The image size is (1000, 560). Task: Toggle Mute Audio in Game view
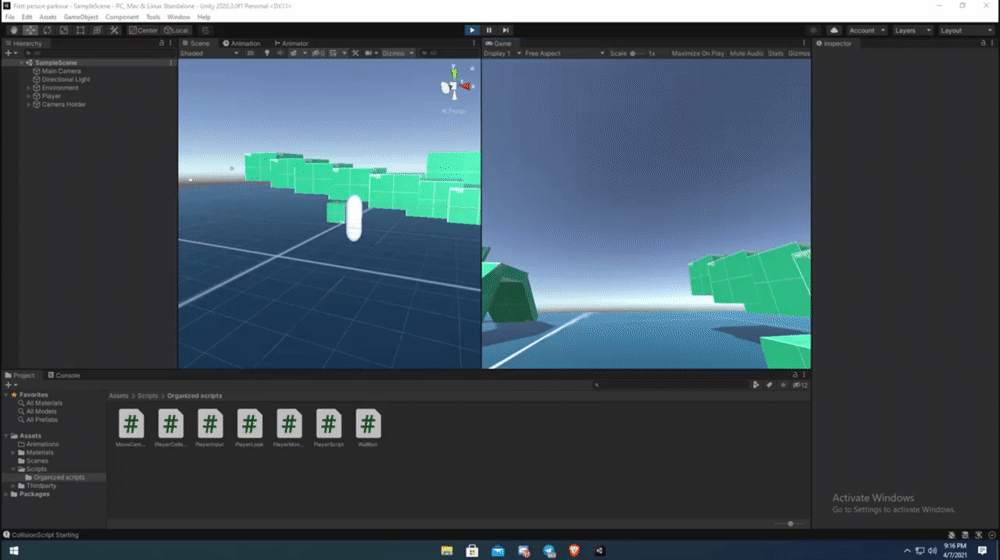coord(746,54)
